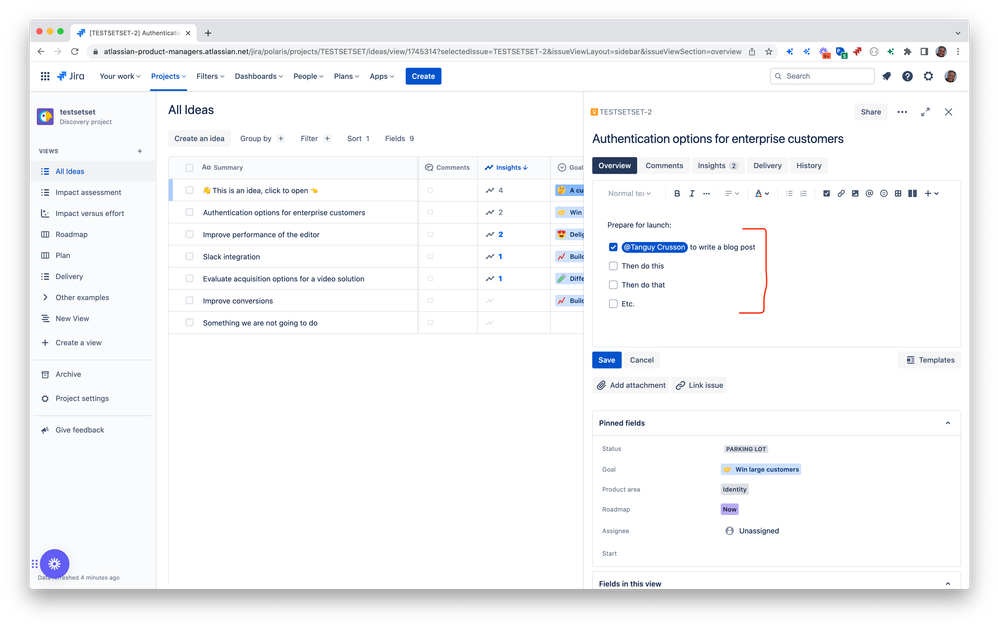Open the user profile avatar in Jira
Image resolution: width=999 pixels, height=628 pixels.
coord(951,76)
